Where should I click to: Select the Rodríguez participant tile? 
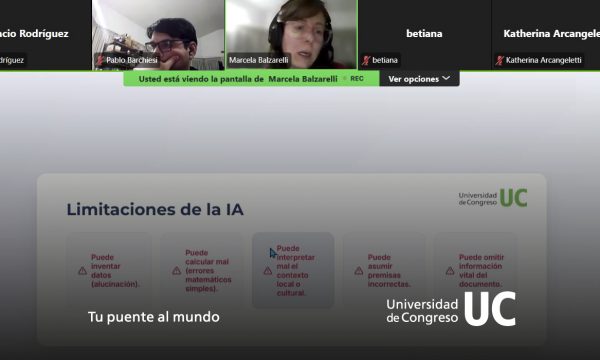click(46, 34)
